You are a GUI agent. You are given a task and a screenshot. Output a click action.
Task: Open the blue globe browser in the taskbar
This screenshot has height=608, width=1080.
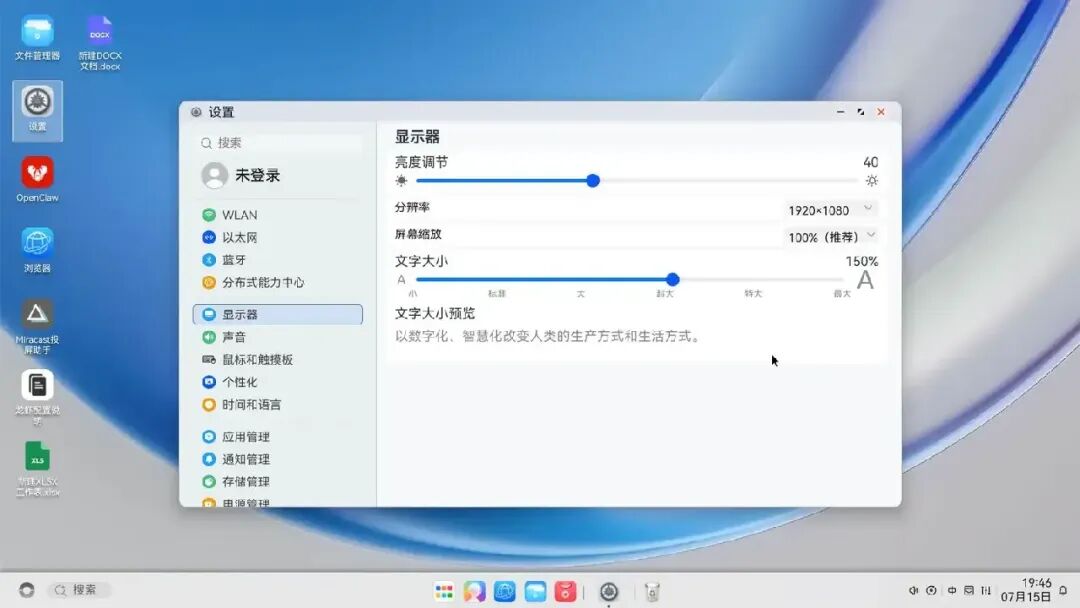coord(505,591)
